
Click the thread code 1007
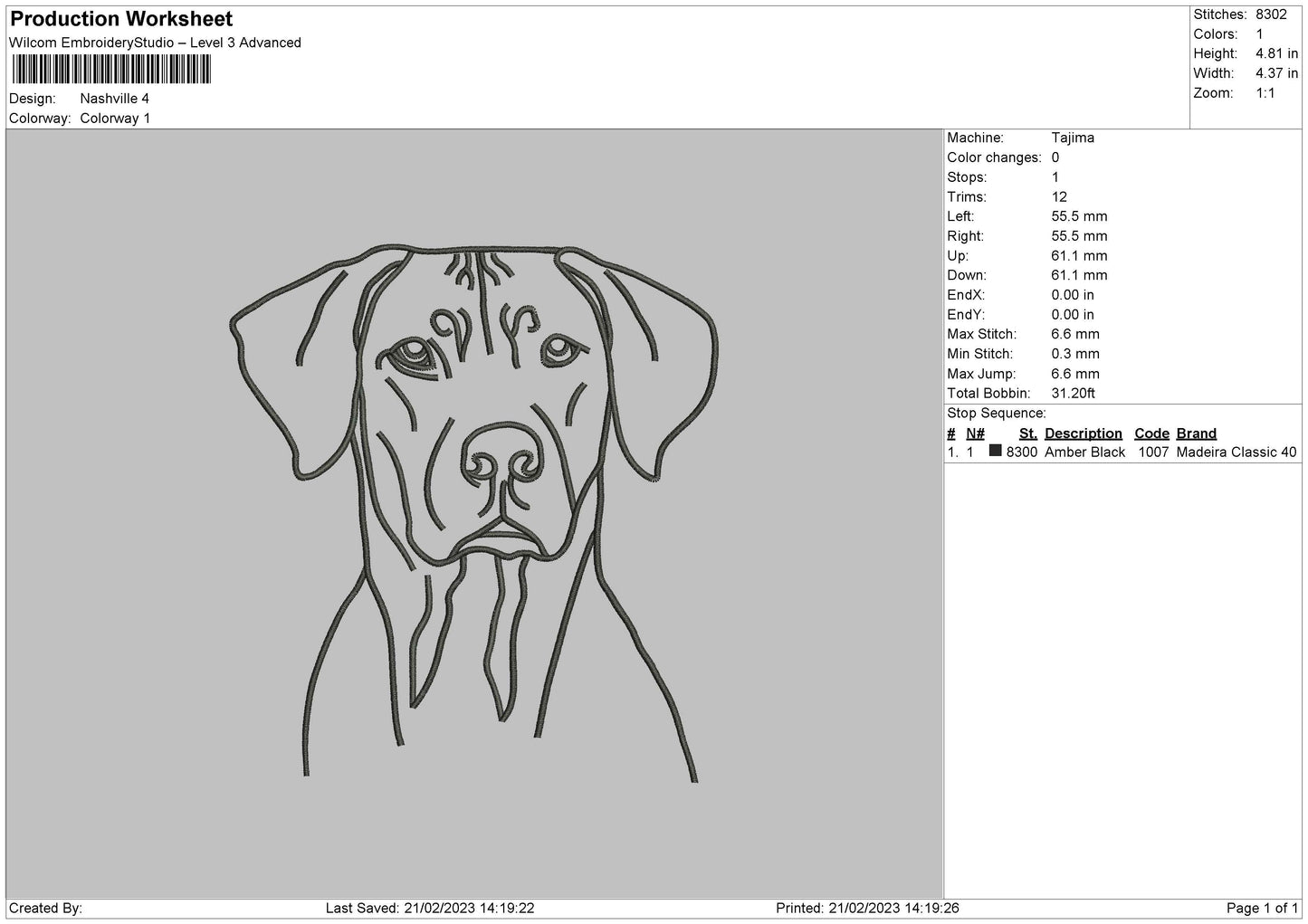tap(1153, 452)
